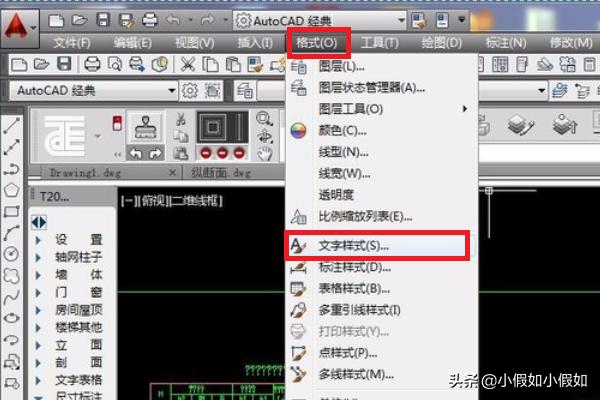Open the 工具(T) menu
Image resolution: width=600 pixels, height=400 pixels.
tap(380, 43)
